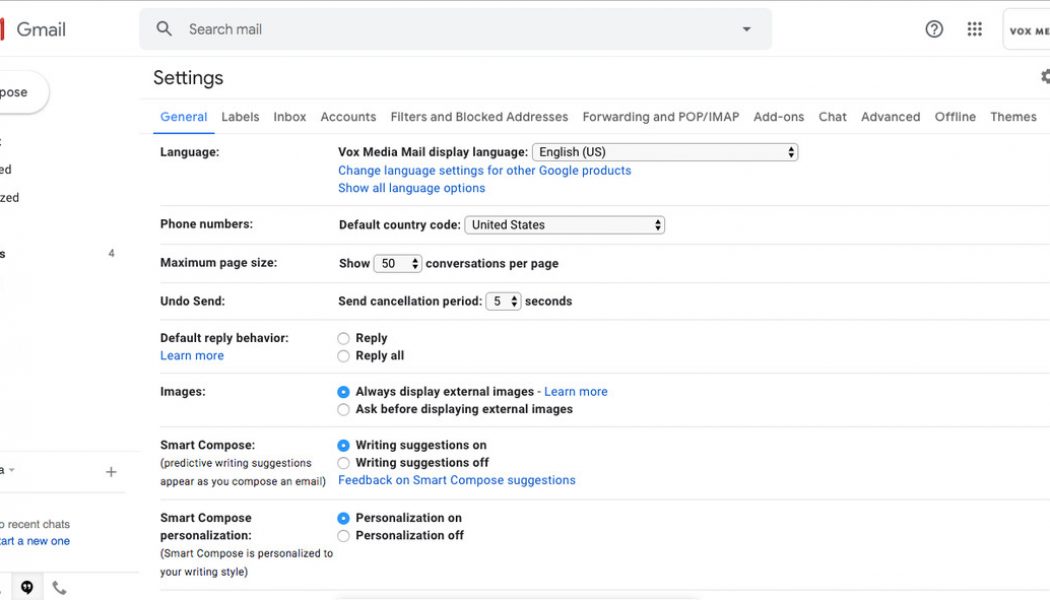Open Gmail settings via the gear icon
1050x600 pixels.
pos(1044,76)
